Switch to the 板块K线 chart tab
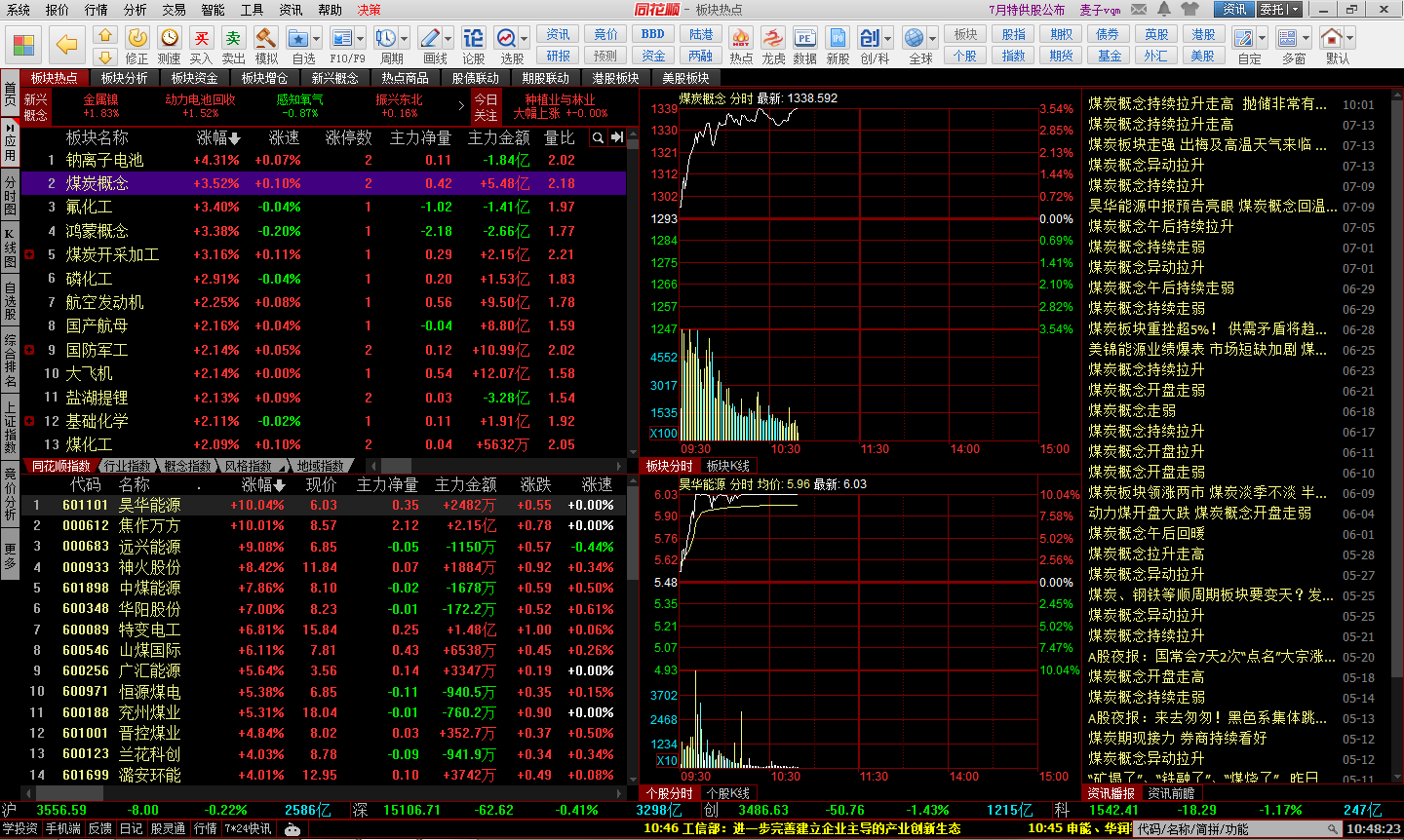 727,466
